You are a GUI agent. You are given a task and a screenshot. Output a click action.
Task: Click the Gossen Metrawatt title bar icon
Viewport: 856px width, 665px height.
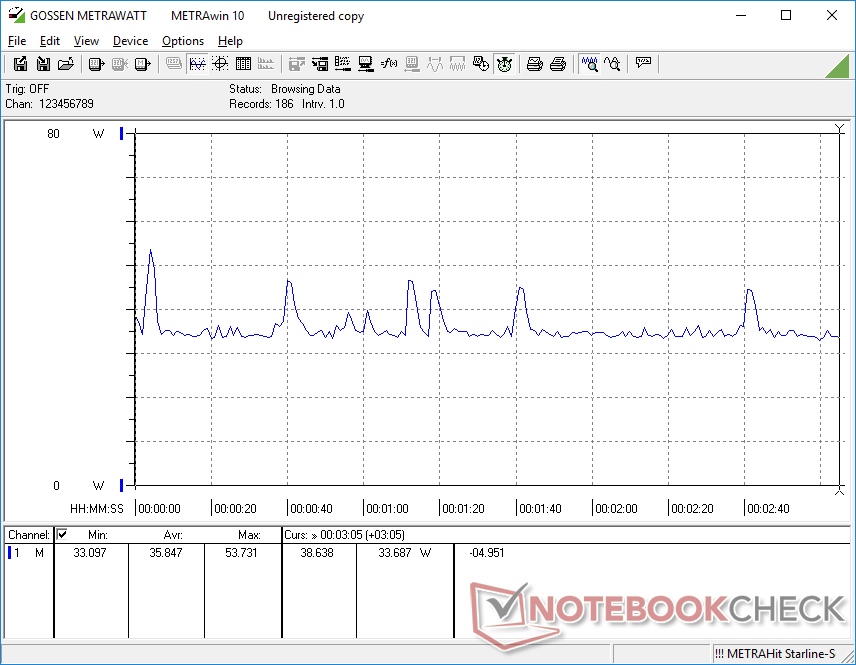click(16, 15)
